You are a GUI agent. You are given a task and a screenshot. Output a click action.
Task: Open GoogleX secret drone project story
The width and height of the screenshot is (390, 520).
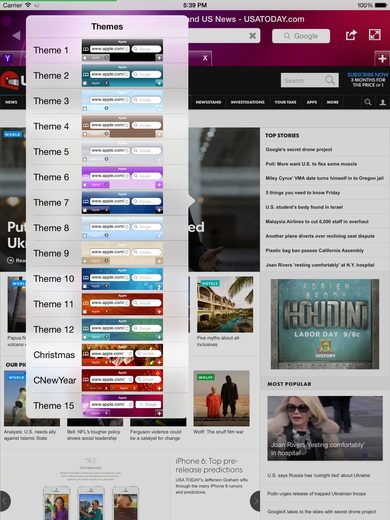click(321, 511)
